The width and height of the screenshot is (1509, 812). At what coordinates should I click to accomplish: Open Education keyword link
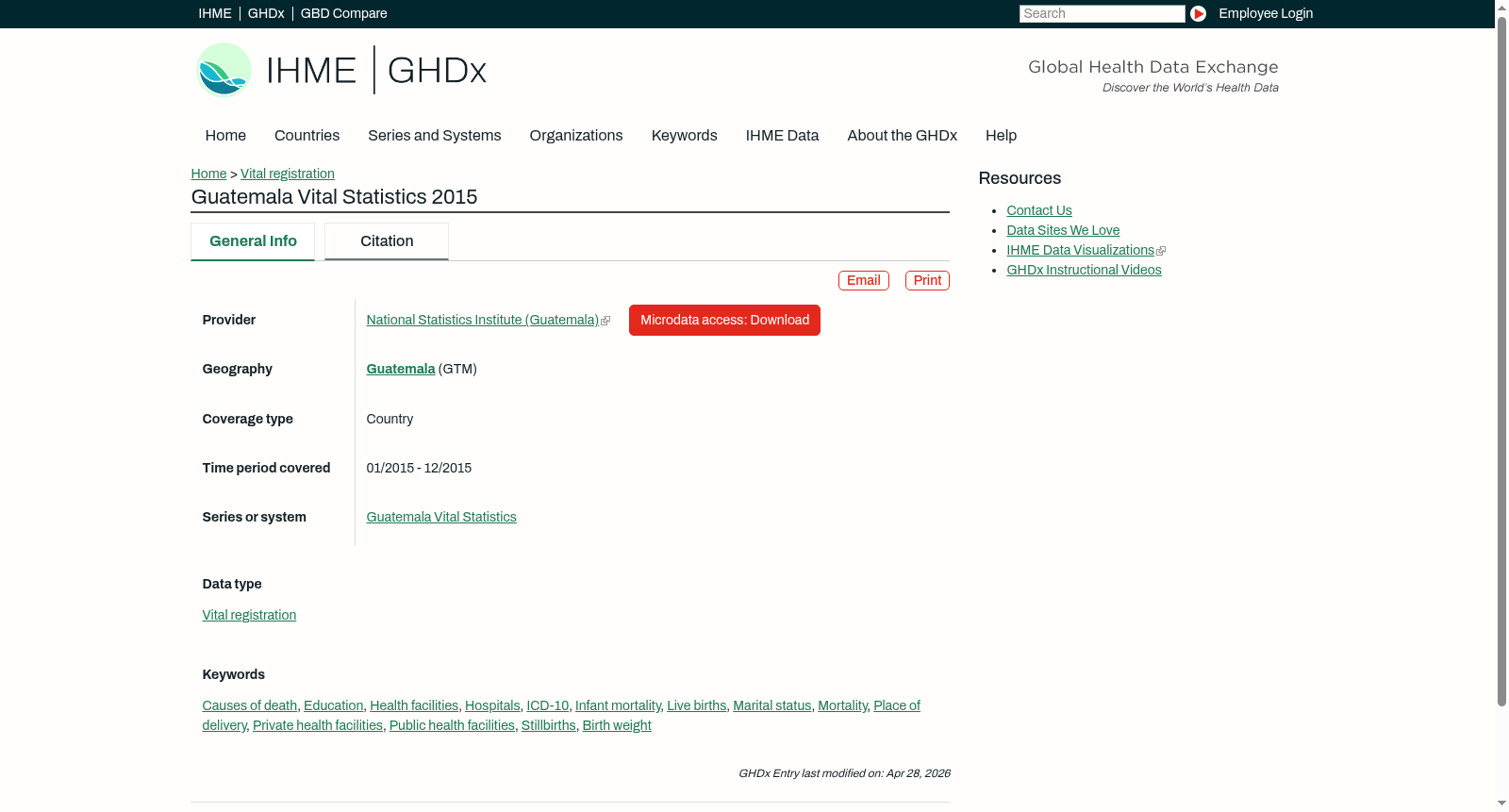(333, 705)
